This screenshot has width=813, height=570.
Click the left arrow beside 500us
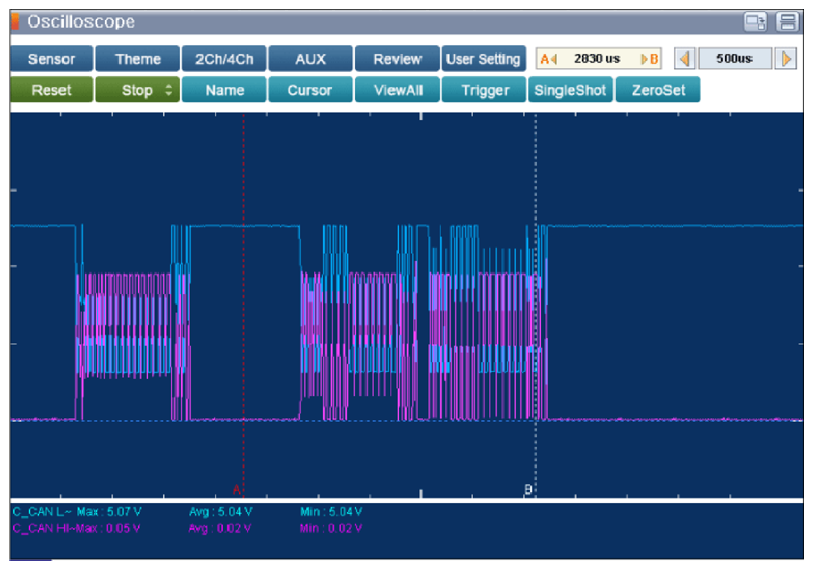pos(685,59)
